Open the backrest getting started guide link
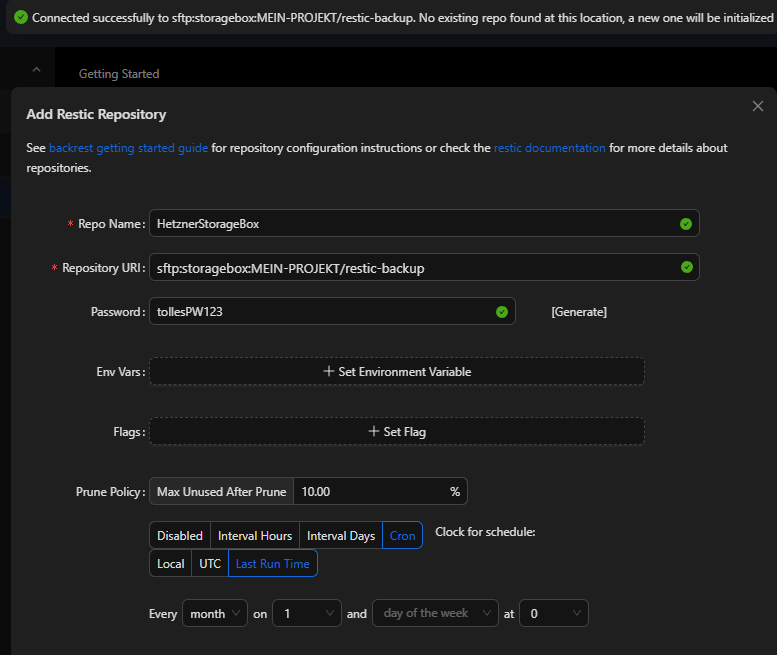777x655 pixels. point(128,148)
